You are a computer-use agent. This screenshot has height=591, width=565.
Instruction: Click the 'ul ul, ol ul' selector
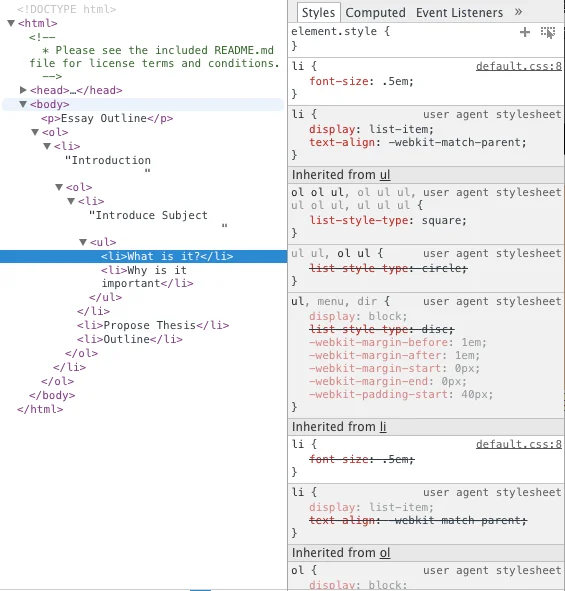[x=331, y=253]
